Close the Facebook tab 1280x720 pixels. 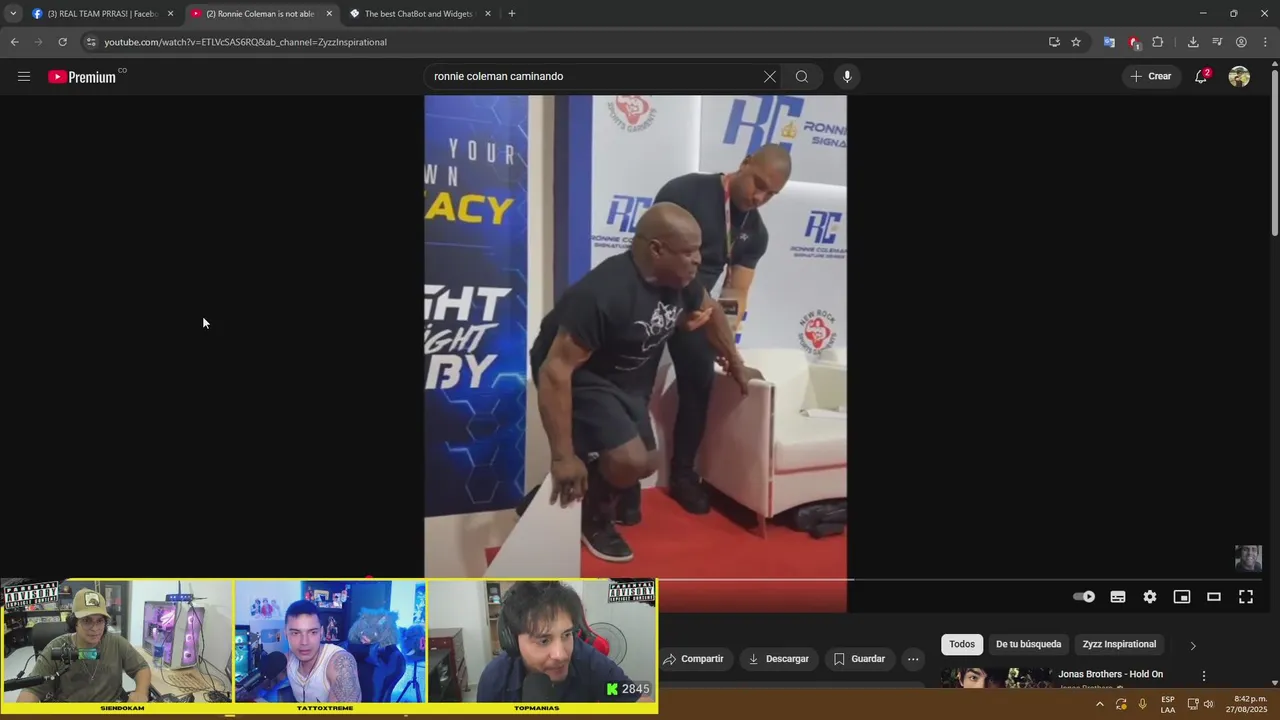170,14
